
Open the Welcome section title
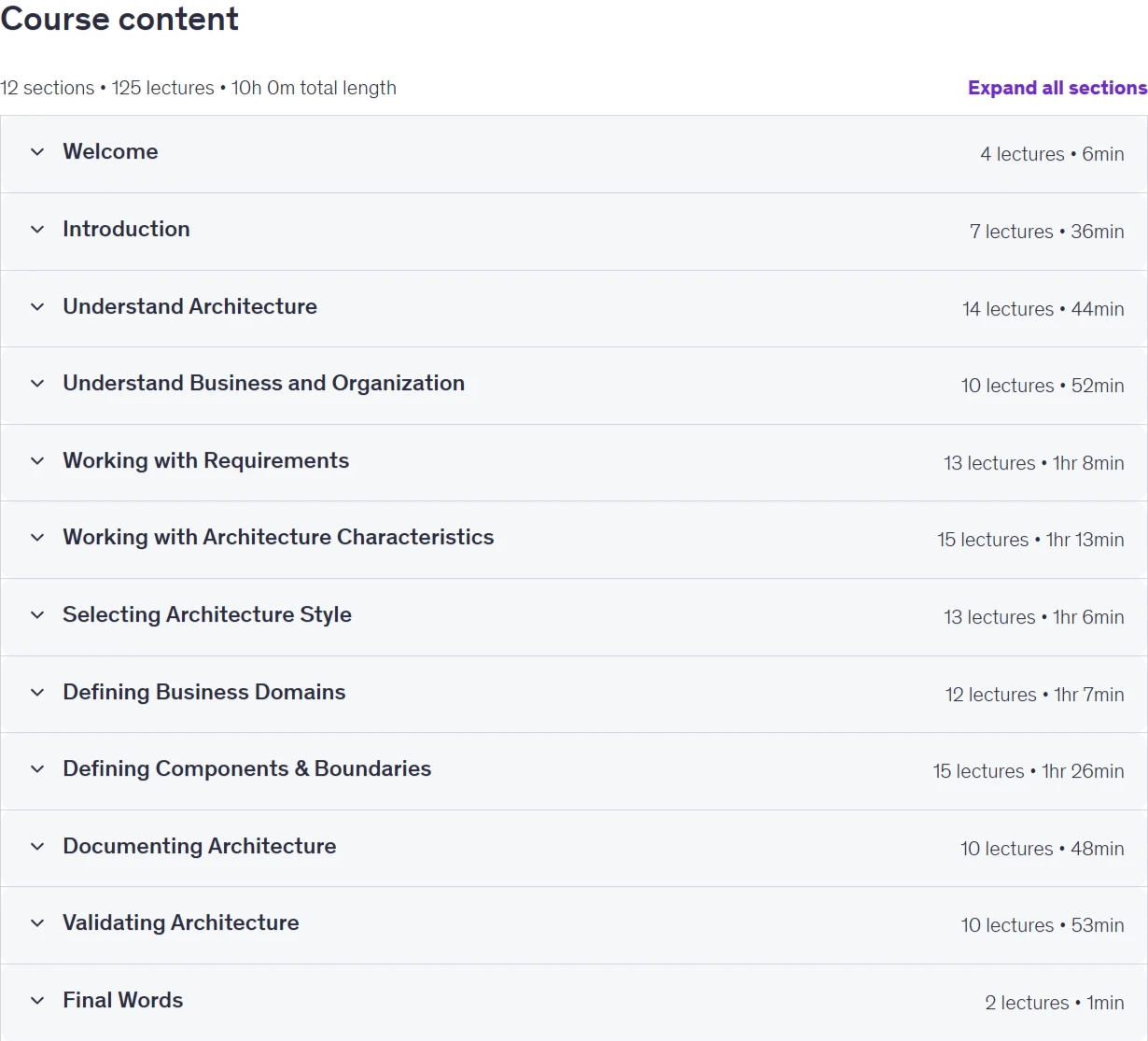[x=110, y=151]
